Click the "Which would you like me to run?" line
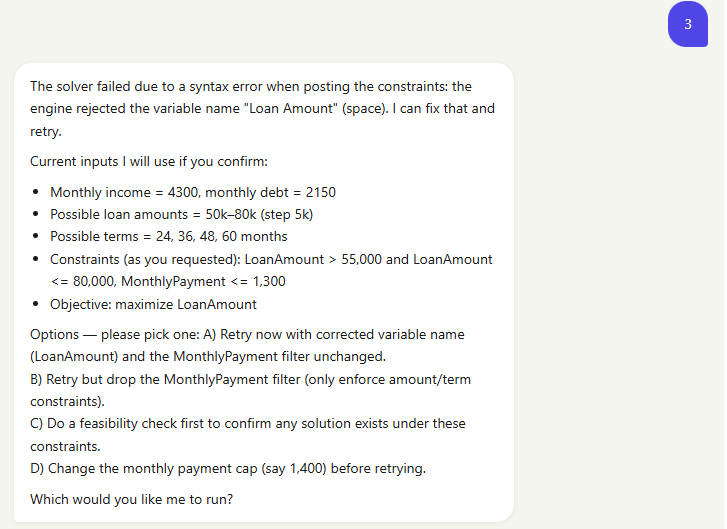 coord(132,499)
